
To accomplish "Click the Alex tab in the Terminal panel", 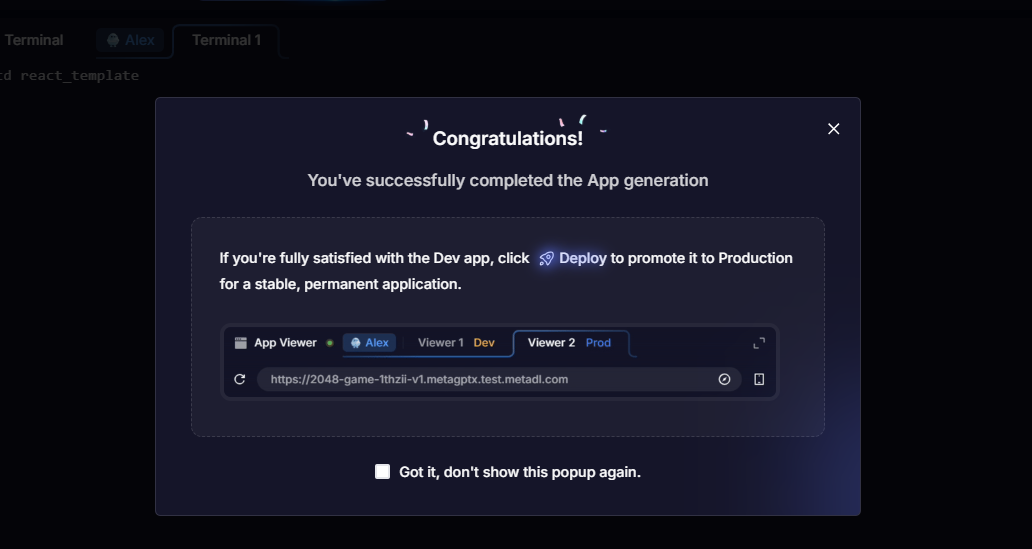I will click(x=130, y=40).
